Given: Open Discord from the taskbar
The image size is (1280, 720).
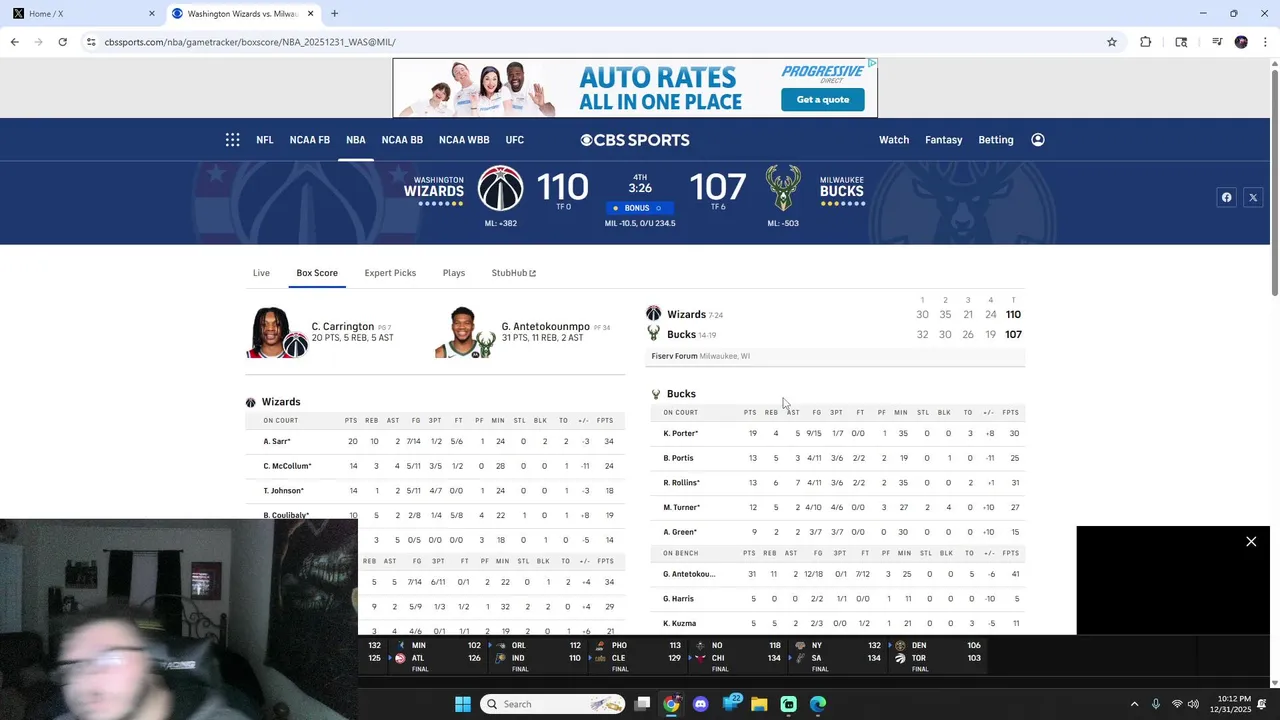Looking at the screenshot, I should (700, 704).
